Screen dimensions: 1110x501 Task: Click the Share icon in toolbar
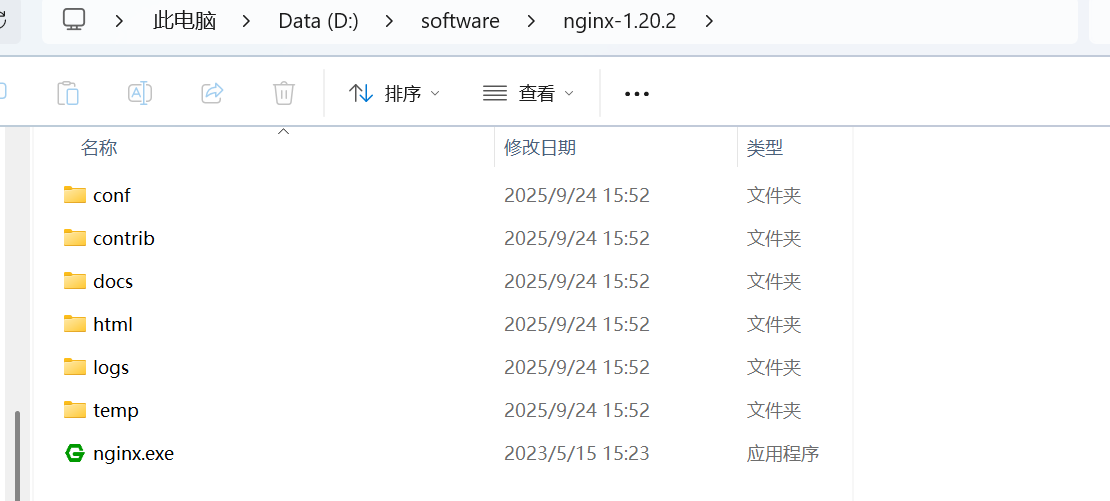tap(212, 93)
